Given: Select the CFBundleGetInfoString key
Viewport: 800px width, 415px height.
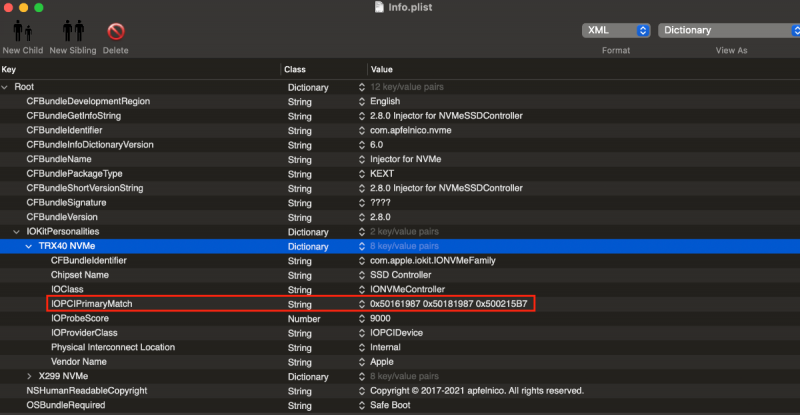Looking at the screenshot, I should pyautogui.click(x=73, y=116).
